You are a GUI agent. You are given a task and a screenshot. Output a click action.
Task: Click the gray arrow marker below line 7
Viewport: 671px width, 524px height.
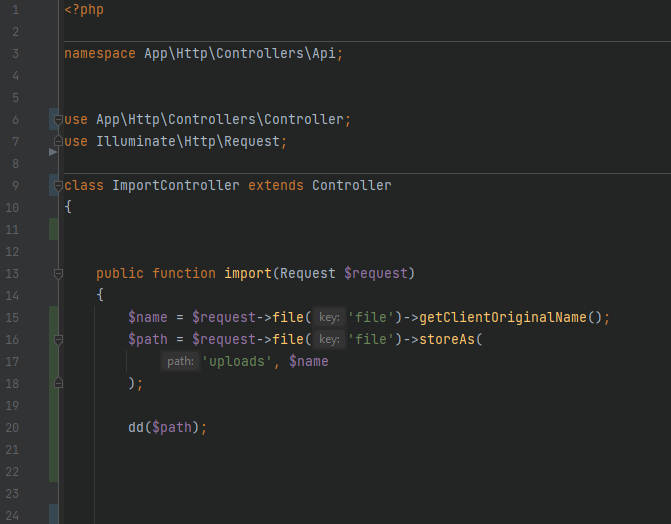coord(53,153)
